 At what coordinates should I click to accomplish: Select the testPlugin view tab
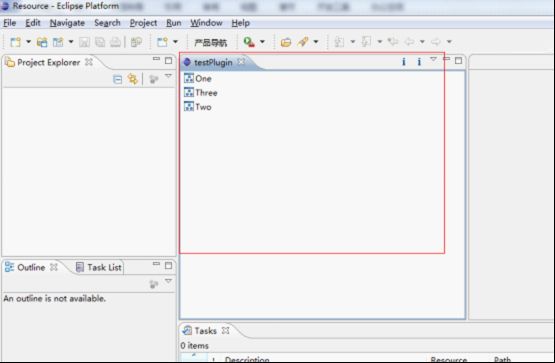tap(213, 63)
